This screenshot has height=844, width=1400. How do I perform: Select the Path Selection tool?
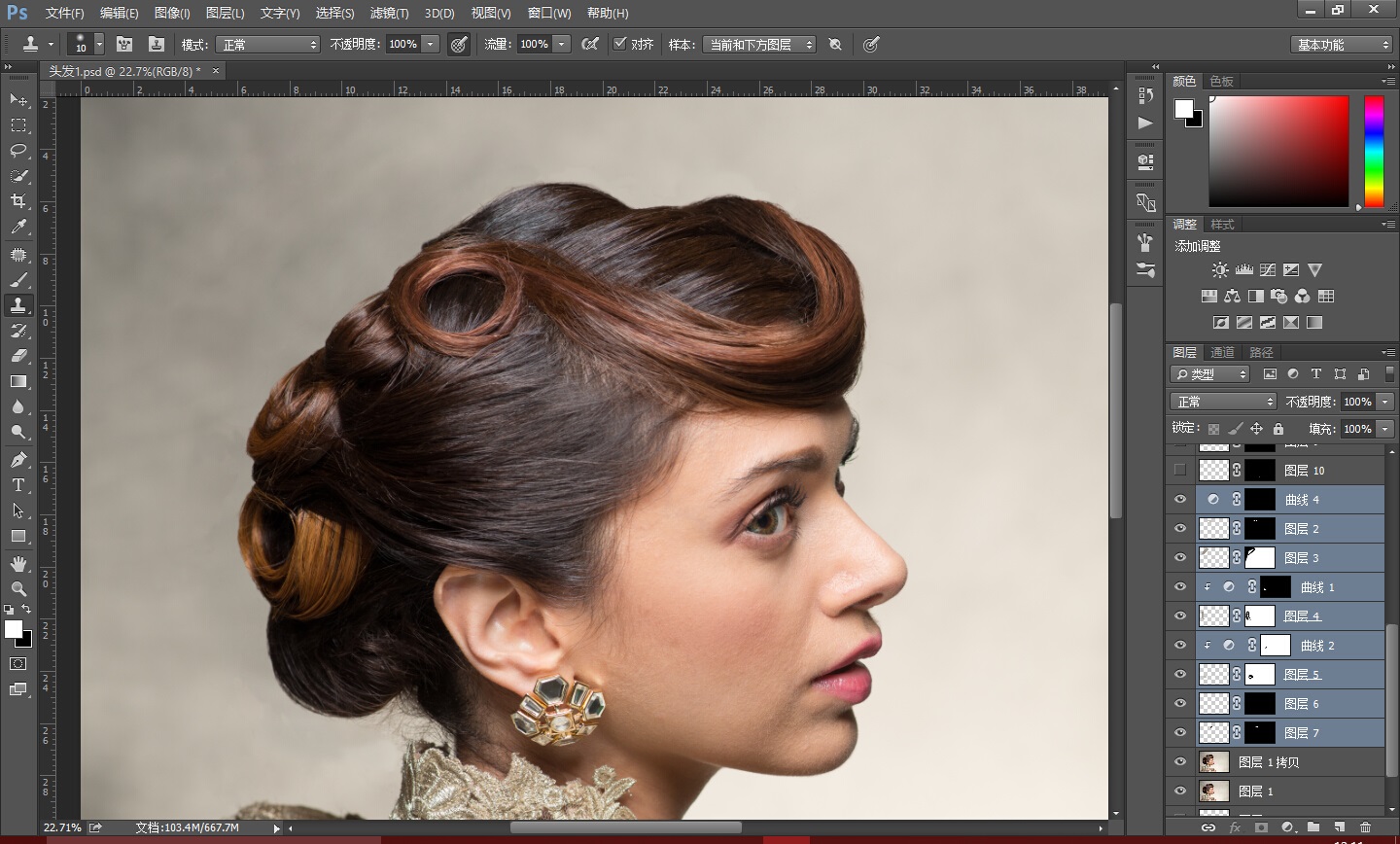18,510
